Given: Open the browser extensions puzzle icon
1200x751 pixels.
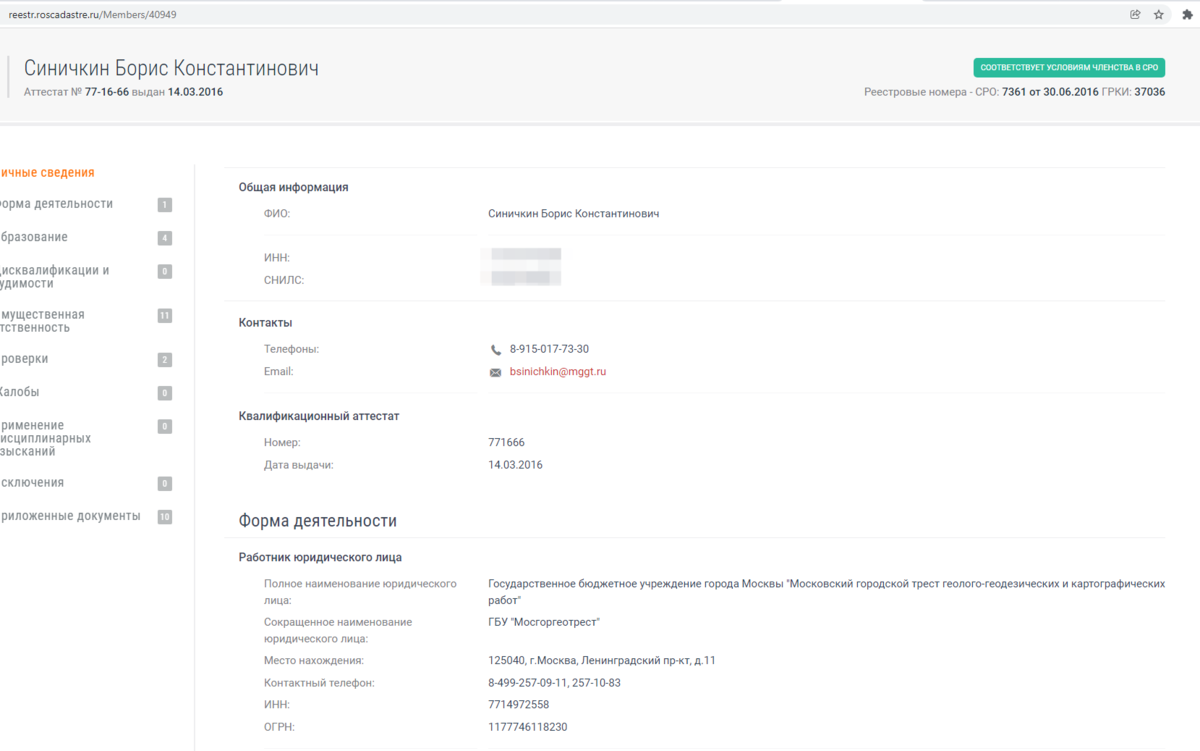Looking at the screenshot, I should click(x=1188, y=14).
